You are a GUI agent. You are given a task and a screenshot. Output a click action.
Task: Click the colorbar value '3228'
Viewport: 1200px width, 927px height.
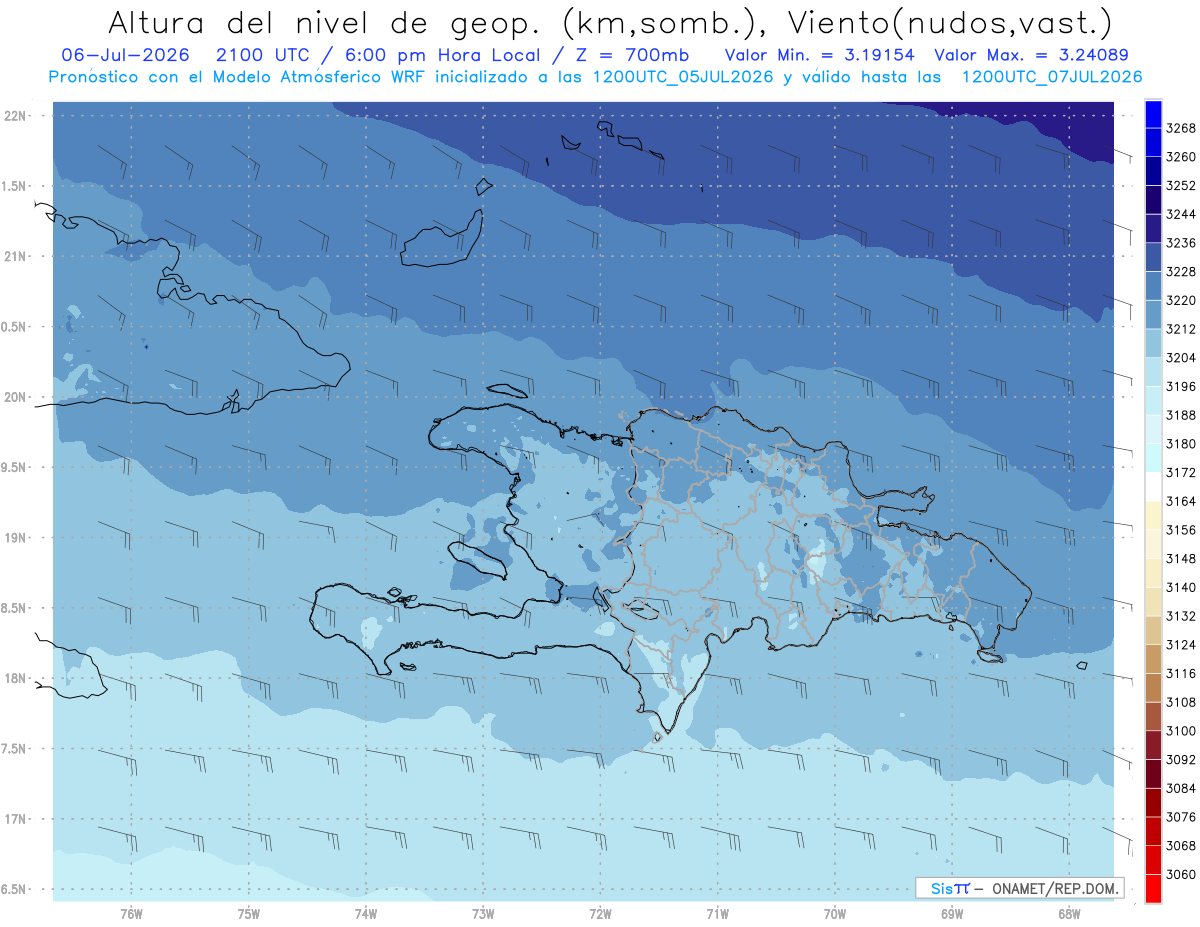[1181, 272]
